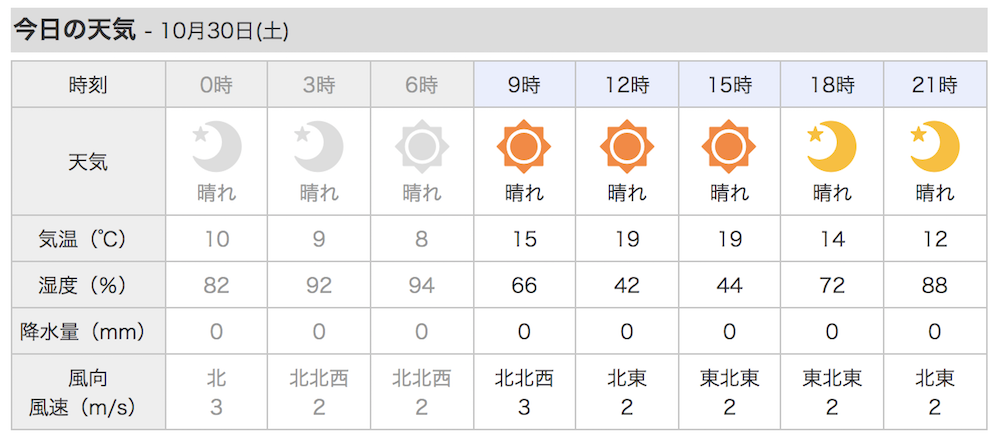Click the yellow moon icon under 18時

[x=832, y=147]
